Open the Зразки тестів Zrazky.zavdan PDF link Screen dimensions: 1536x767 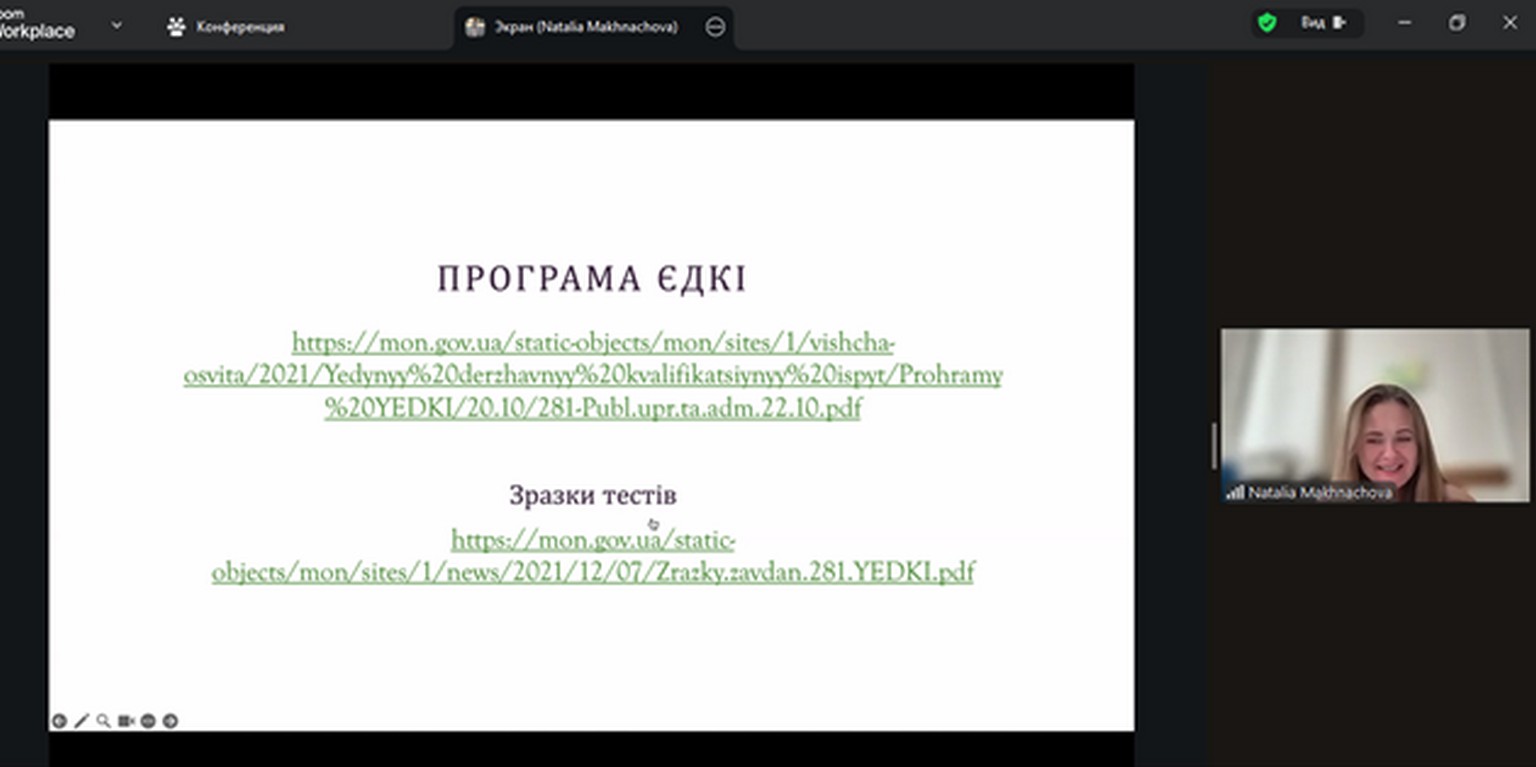[x=593, y=557]
